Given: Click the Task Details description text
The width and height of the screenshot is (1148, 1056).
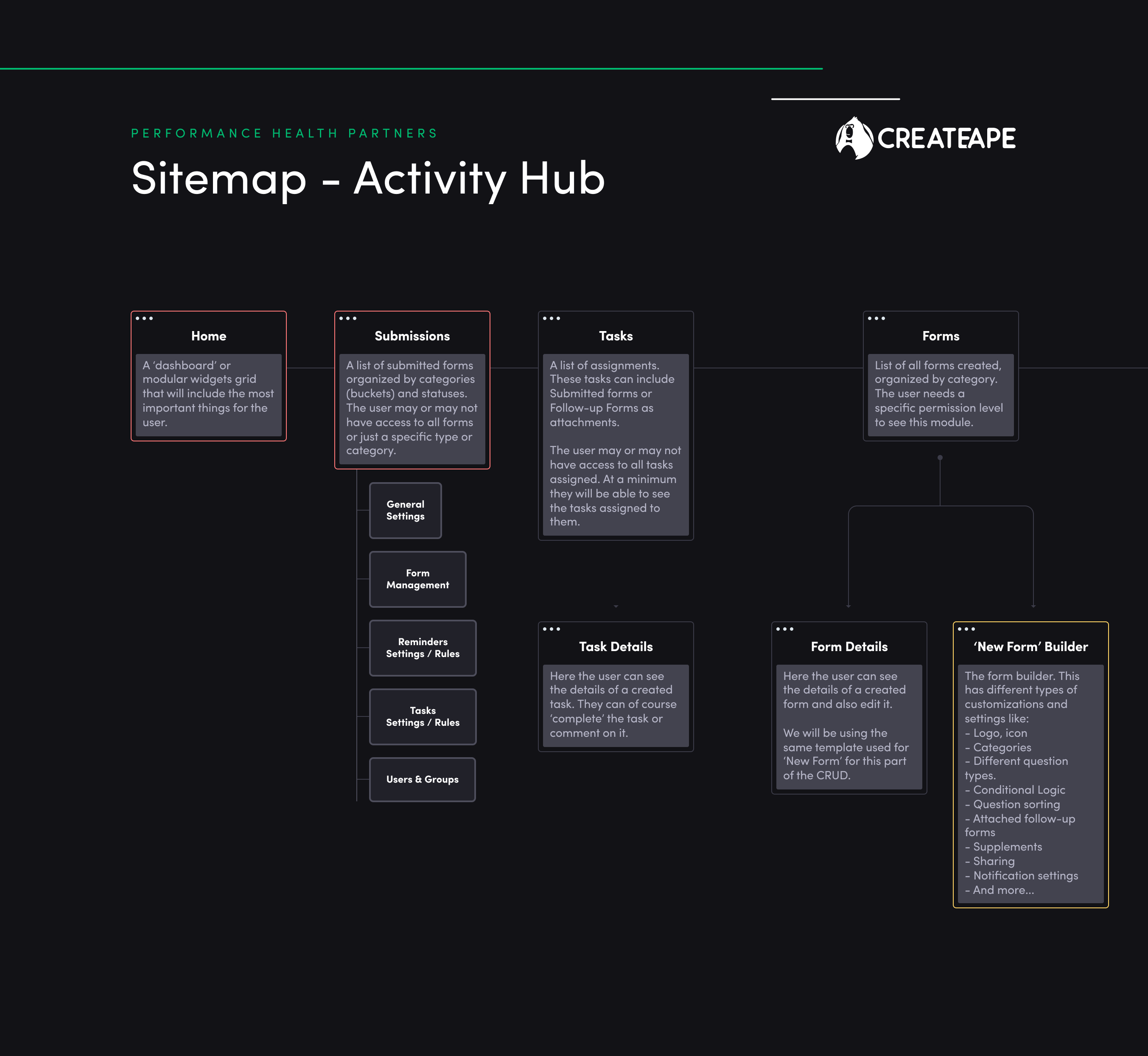Looking at the screenshot, I should tap(613, 705).
